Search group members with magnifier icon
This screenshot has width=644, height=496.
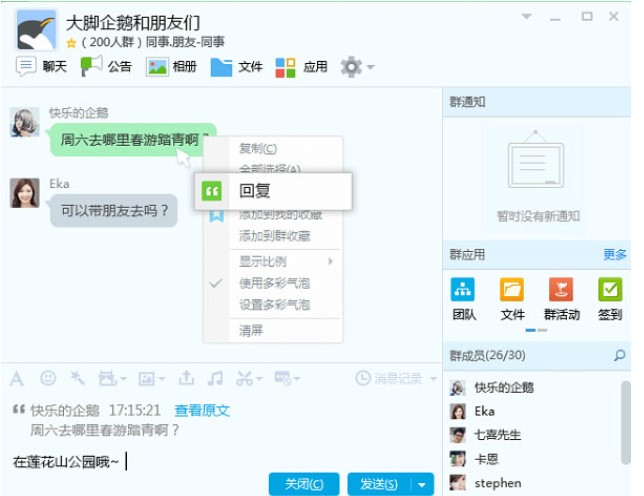click(619, 355)
